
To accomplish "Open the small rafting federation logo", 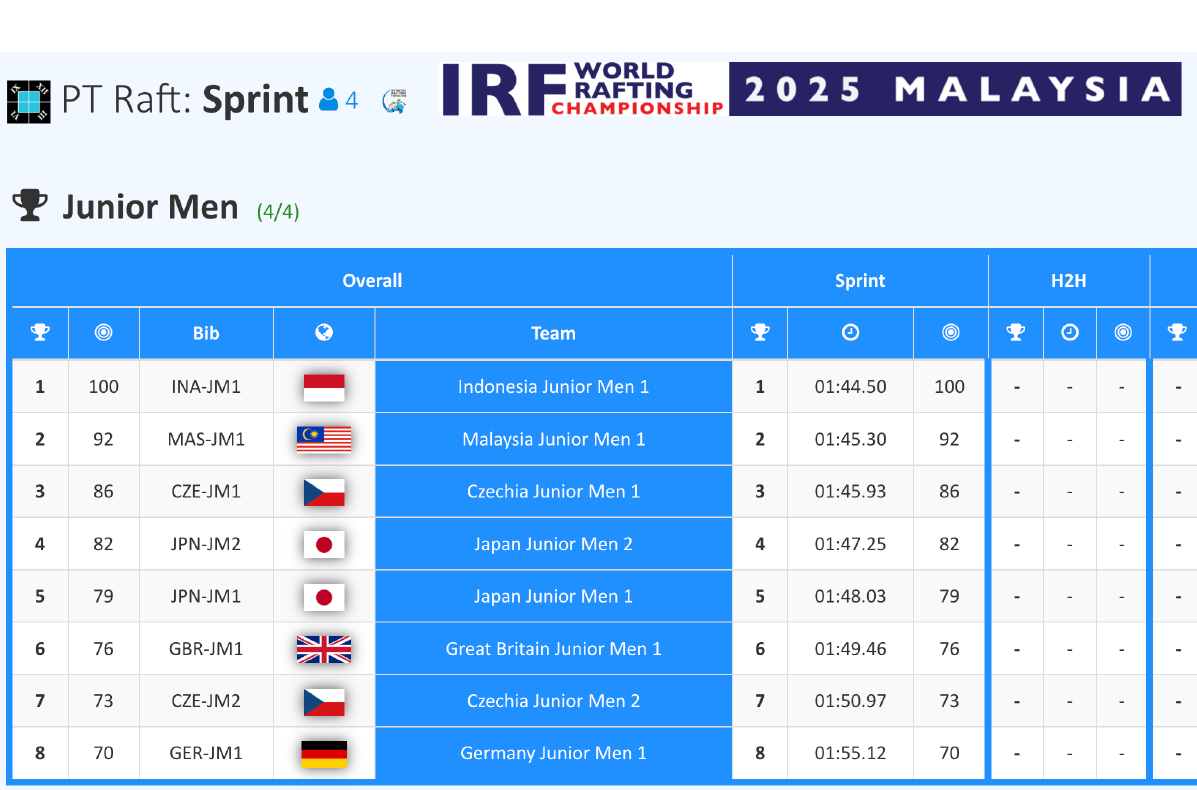I will click(395, 101).
